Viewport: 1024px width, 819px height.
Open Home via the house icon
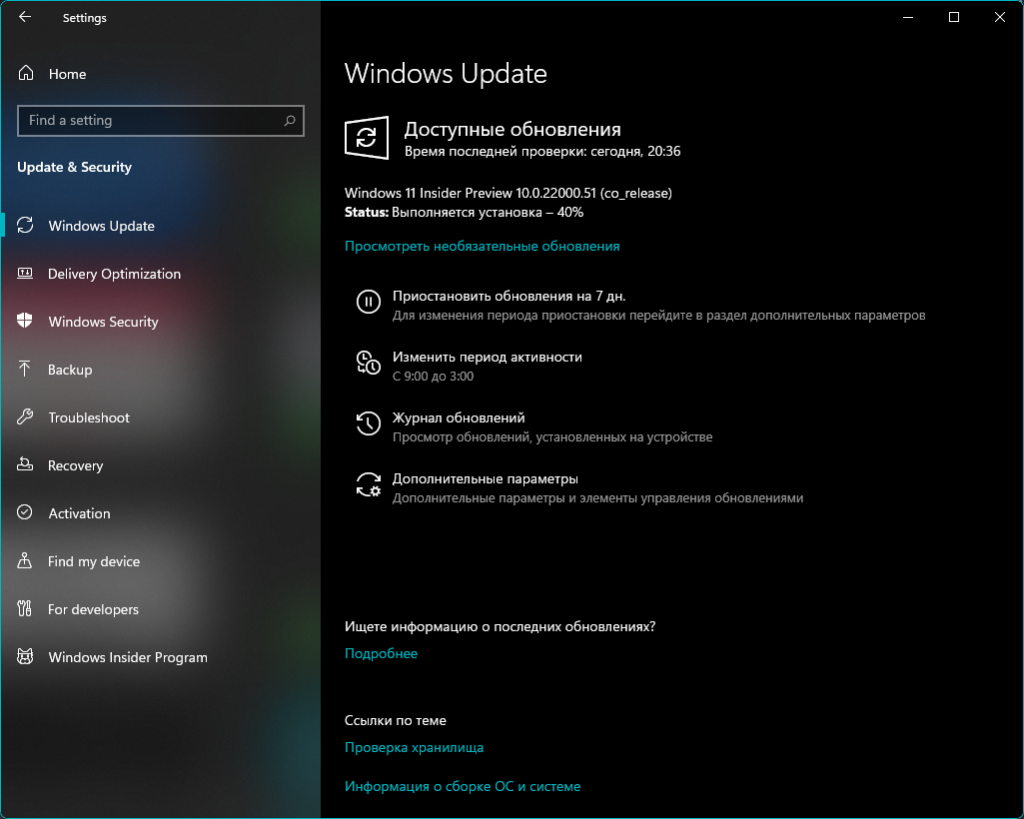25,73
